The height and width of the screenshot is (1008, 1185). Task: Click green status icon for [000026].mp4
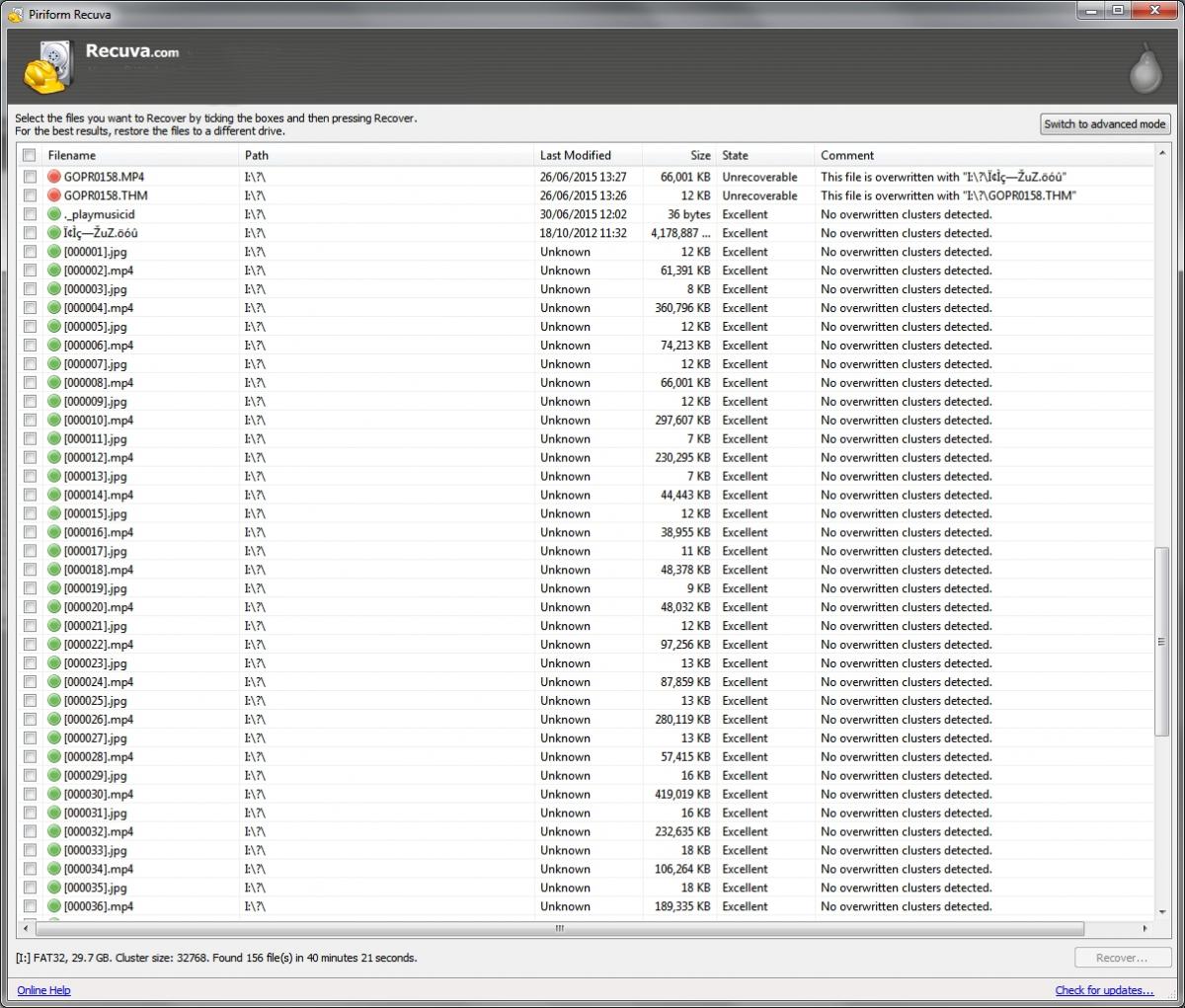[54, 720]
